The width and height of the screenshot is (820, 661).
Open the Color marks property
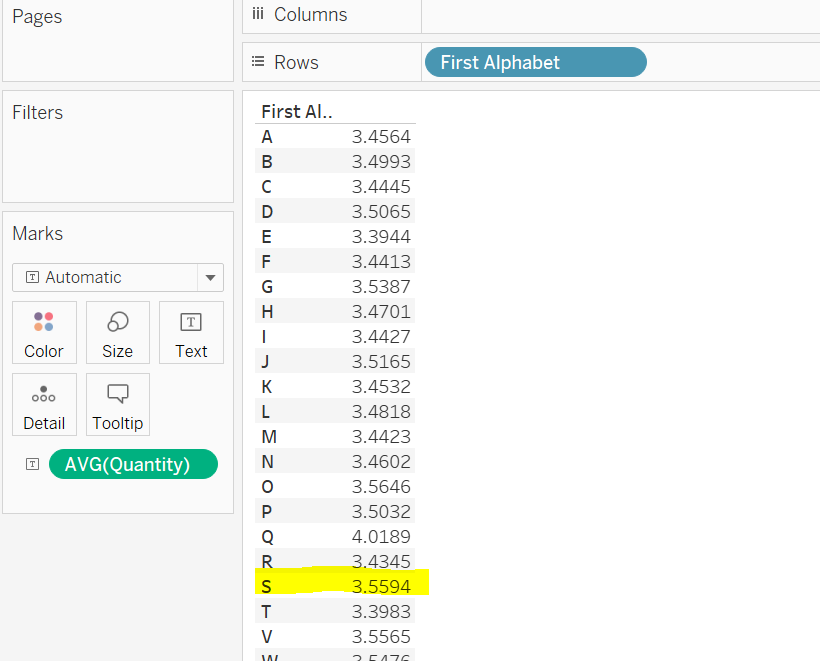[44, 332]
